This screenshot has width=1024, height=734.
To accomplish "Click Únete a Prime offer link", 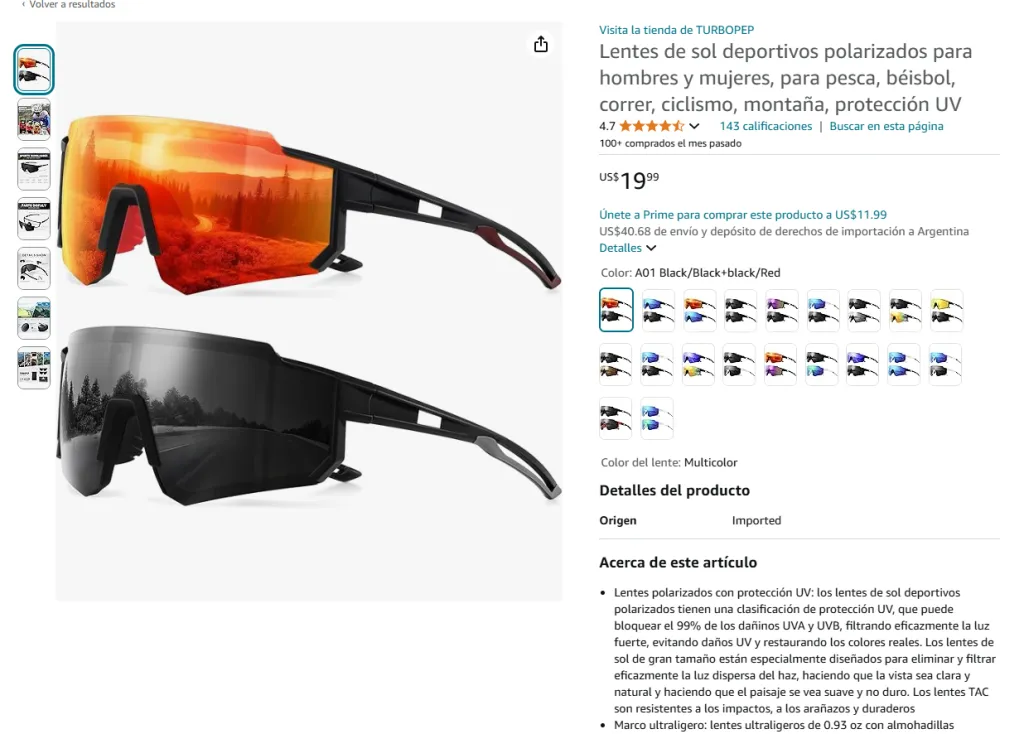I will tap(743, 215).
